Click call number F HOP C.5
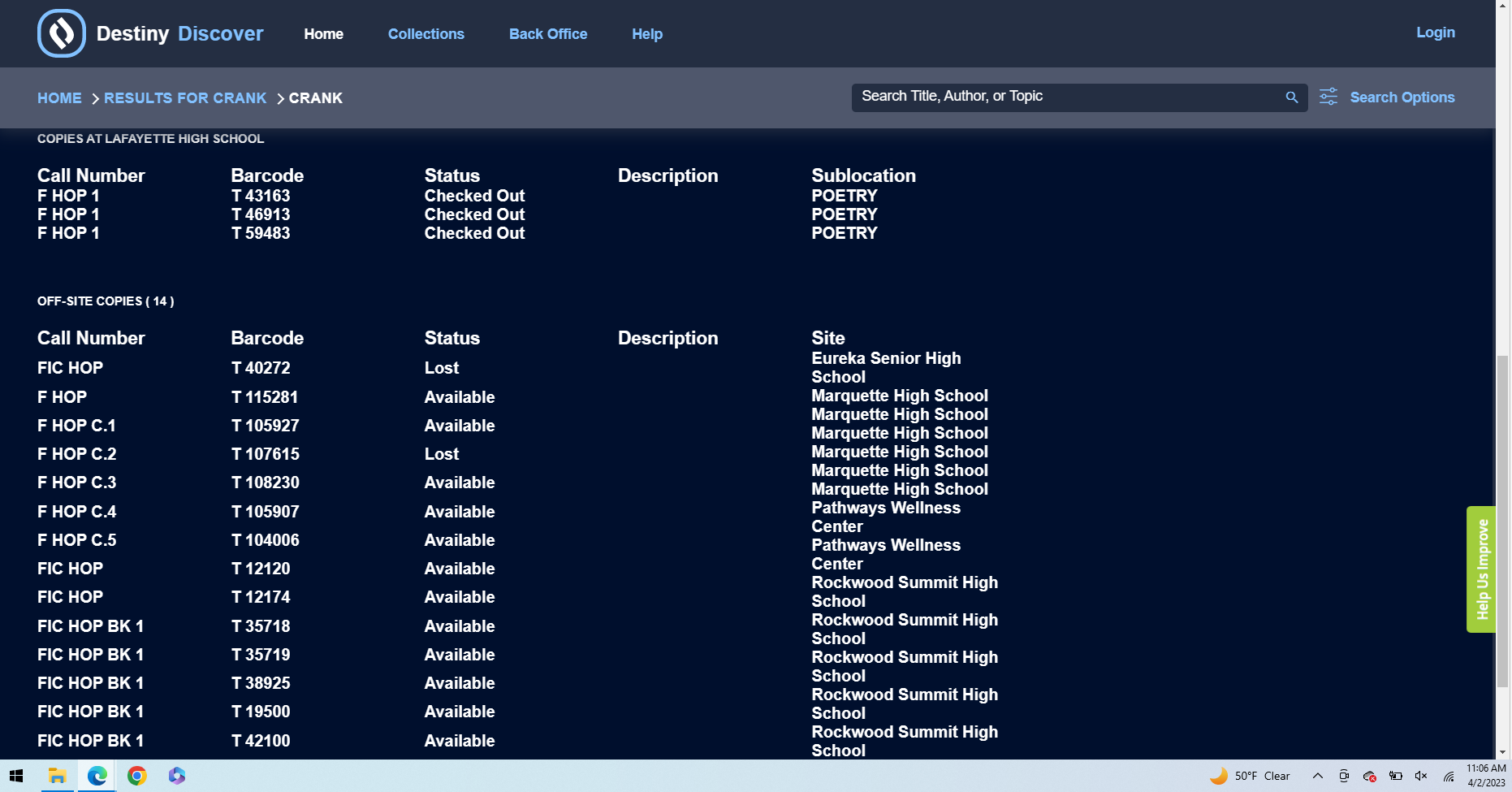 (77, 540)
